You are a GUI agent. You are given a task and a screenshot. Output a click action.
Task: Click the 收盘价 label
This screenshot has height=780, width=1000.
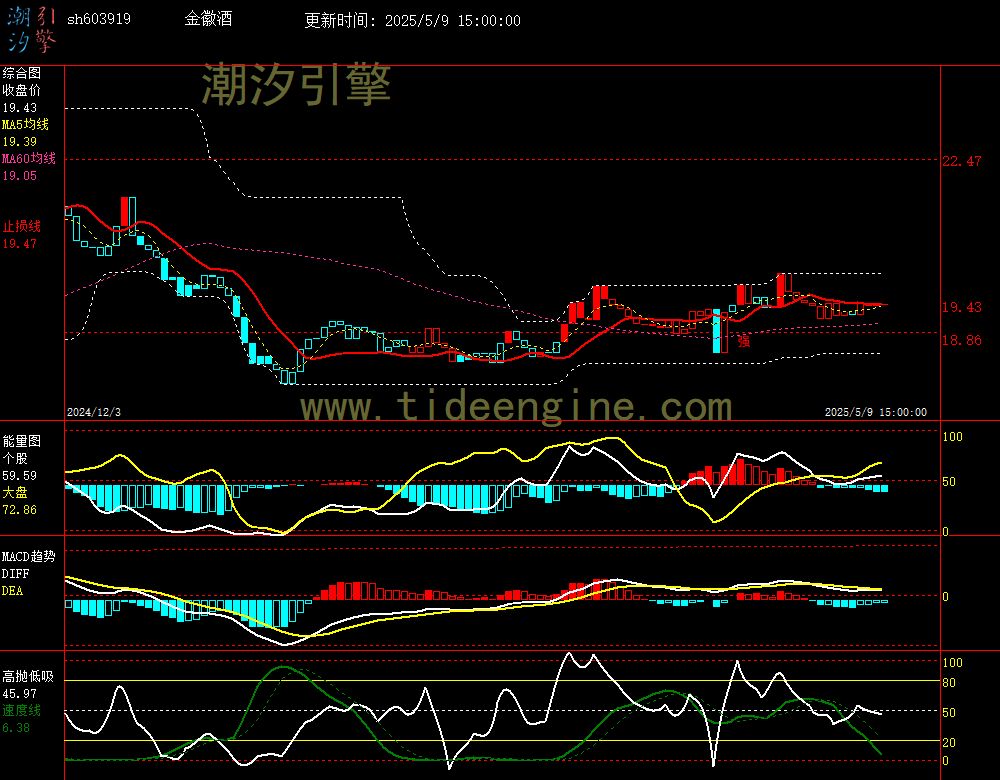pos(21,90)
